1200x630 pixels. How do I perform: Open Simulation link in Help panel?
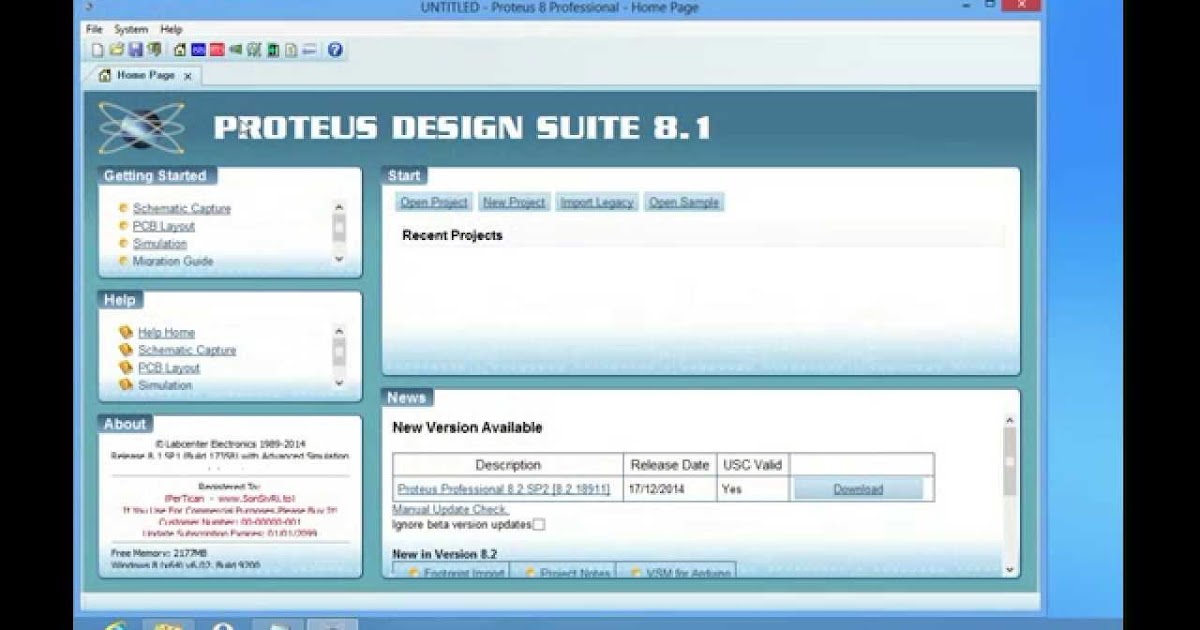click(x=165, y=385)
